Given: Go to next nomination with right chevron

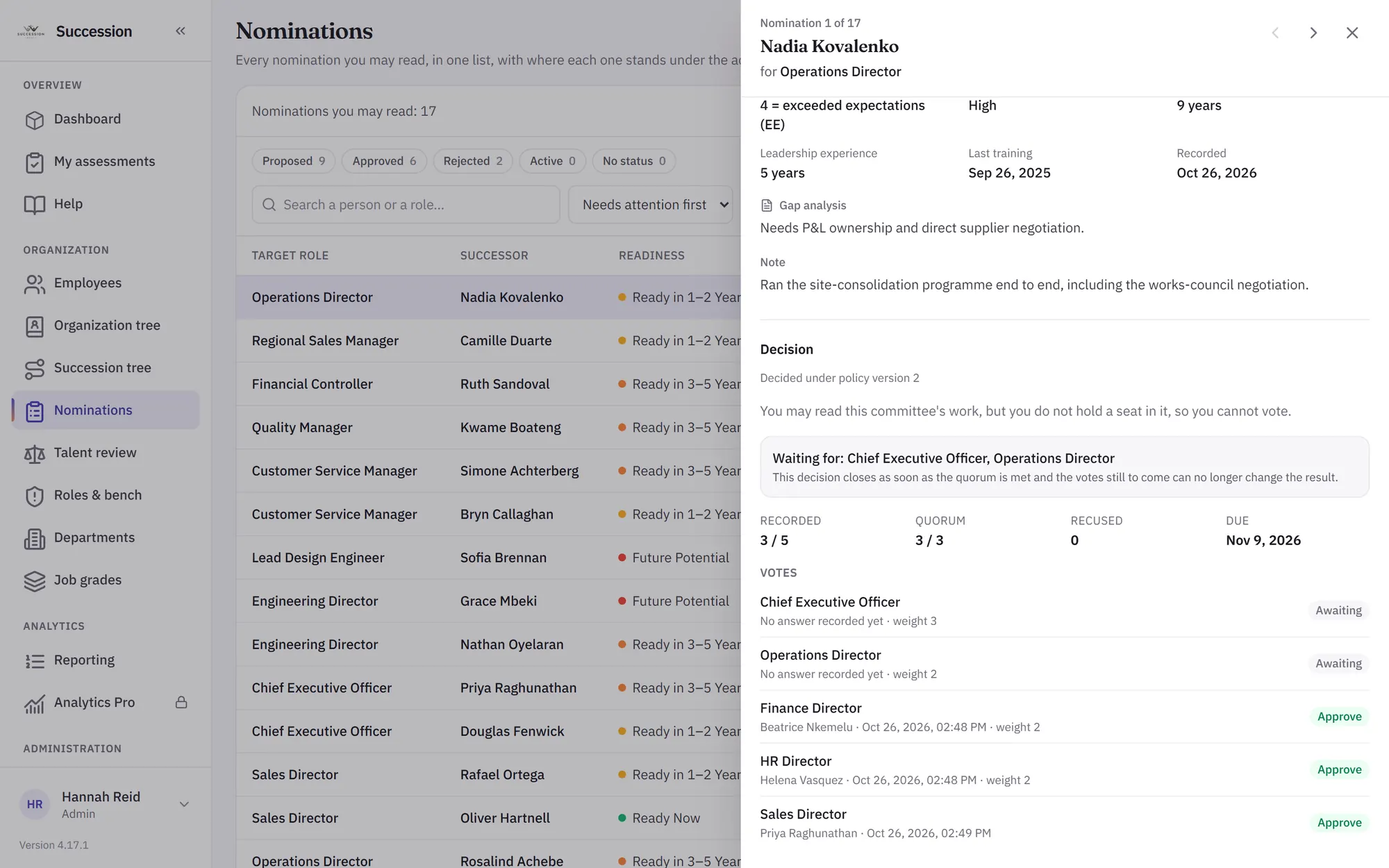Looking at the screenshot, I should (x=1313, y=33).
